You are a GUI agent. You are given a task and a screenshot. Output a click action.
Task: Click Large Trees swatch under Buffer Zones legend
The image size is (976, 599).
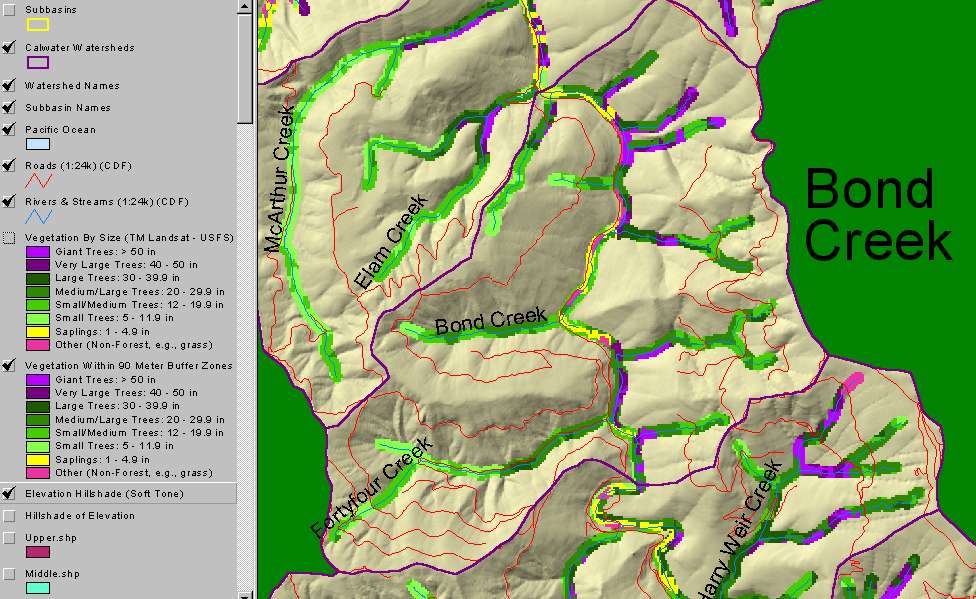coord(37,406)
